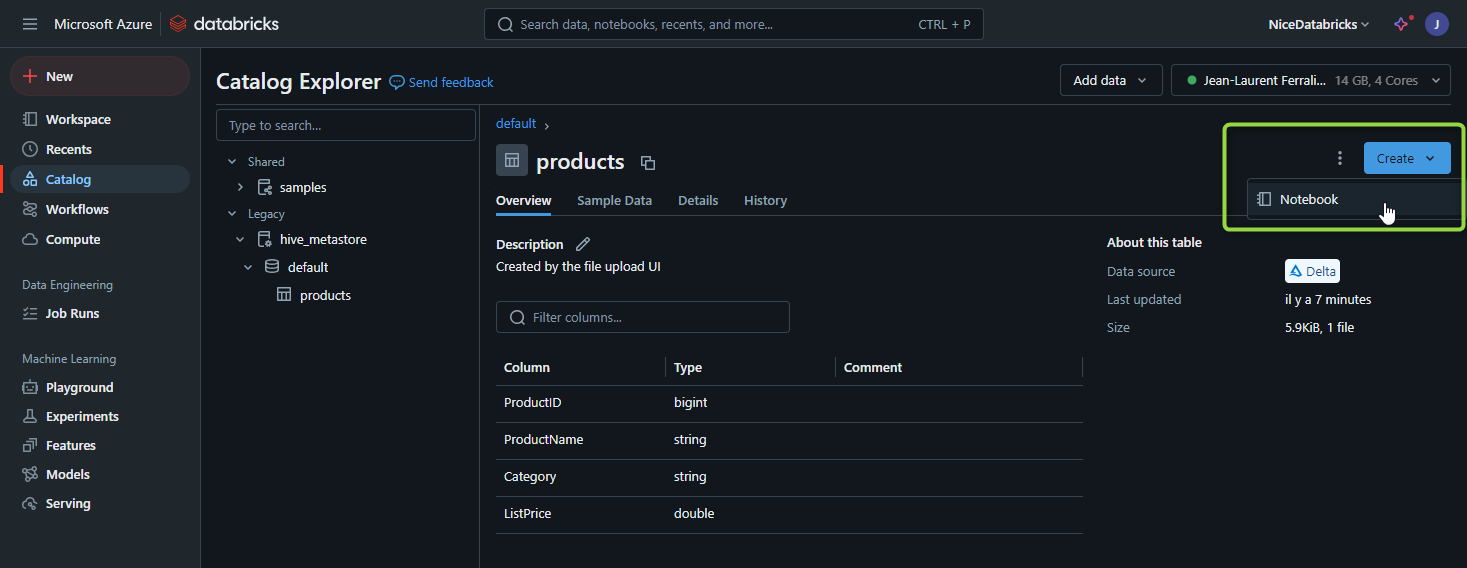The height and width of the screenshot is (568, 1467).
Task: Click the Playground robot icon
Action: 30,387
